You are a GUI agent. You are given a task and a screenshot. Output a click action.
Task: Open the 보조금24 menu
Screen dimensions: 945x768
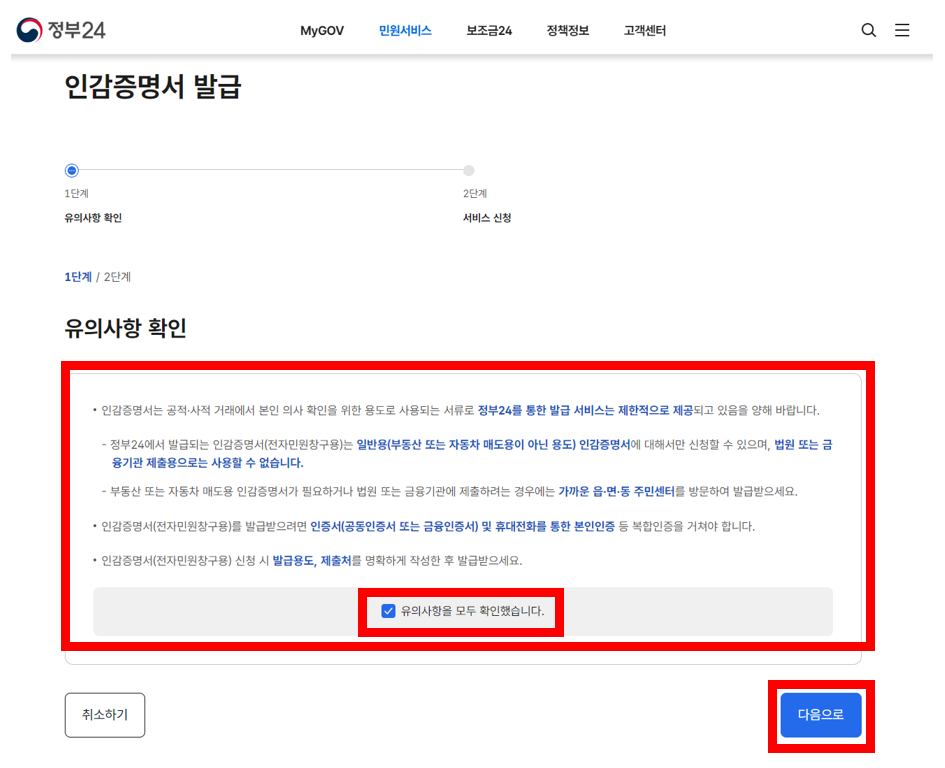(489, 31)
